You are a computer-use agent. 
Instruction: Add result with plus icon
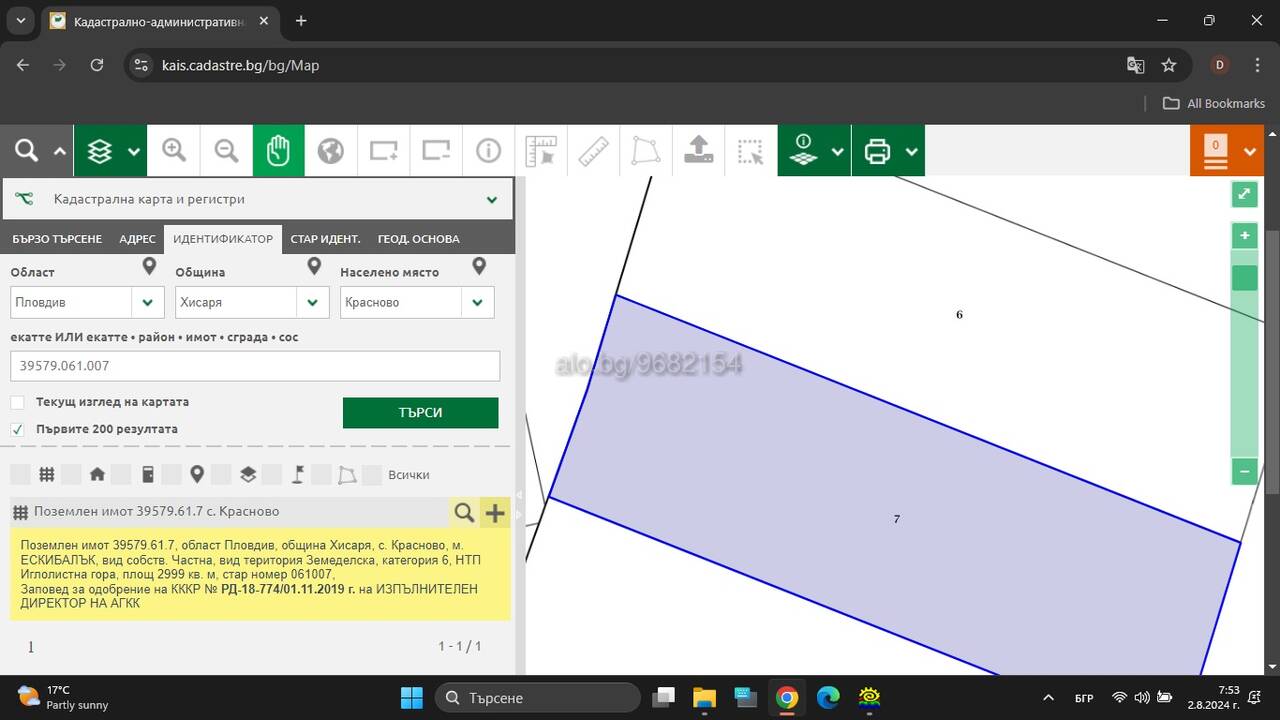495,513
